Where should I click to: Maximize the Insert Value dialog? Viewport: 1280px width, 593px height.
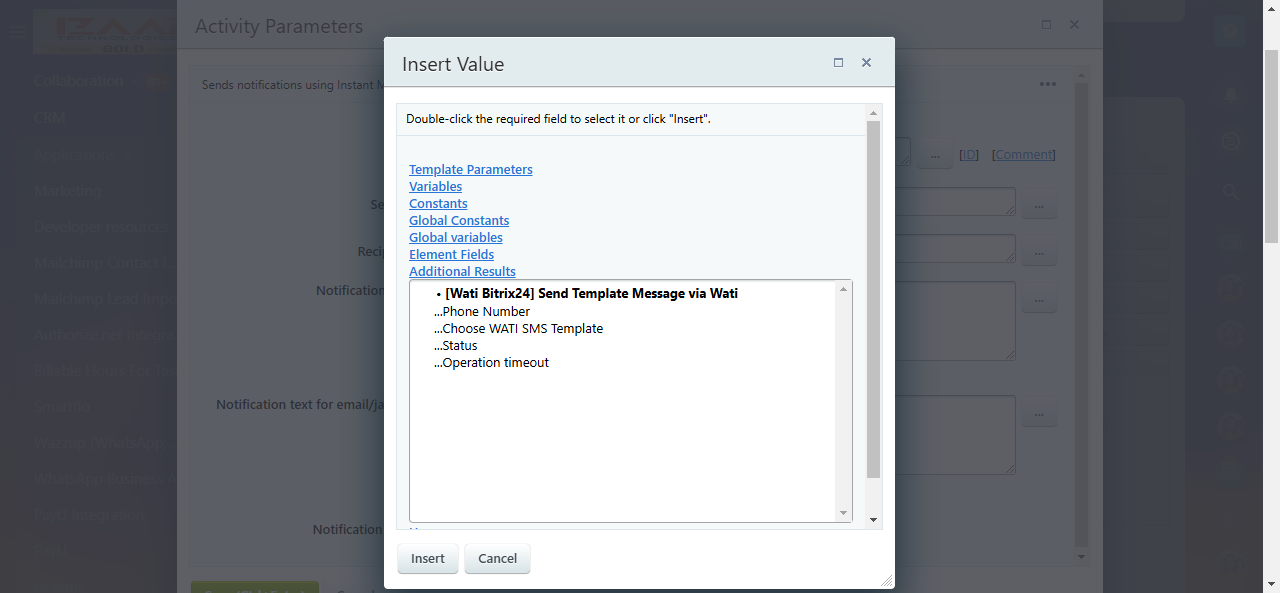[x=838, y=62]
